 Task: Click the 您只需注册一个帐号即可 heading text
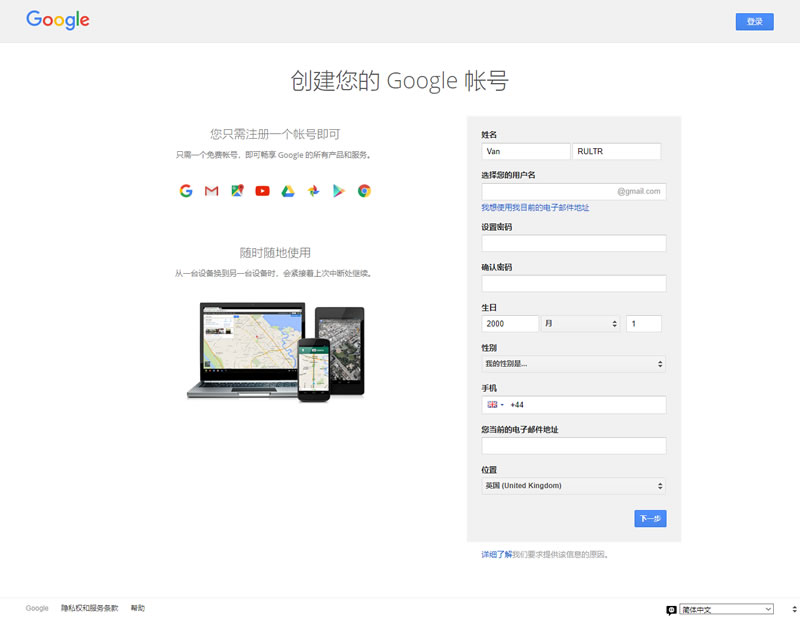275,134
